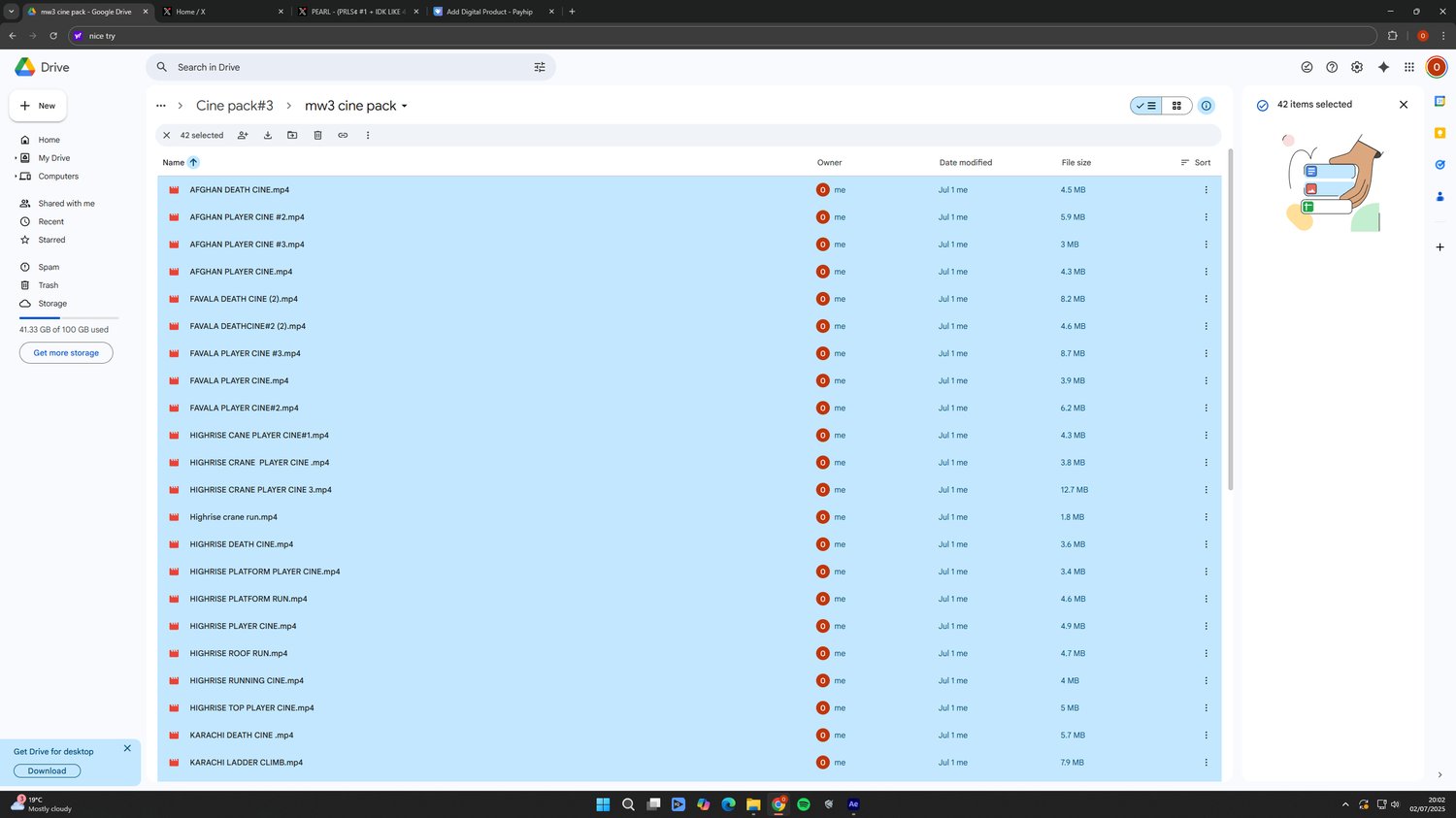
Task: Hide the side panel with chevron
Action: pos(1439,774)
